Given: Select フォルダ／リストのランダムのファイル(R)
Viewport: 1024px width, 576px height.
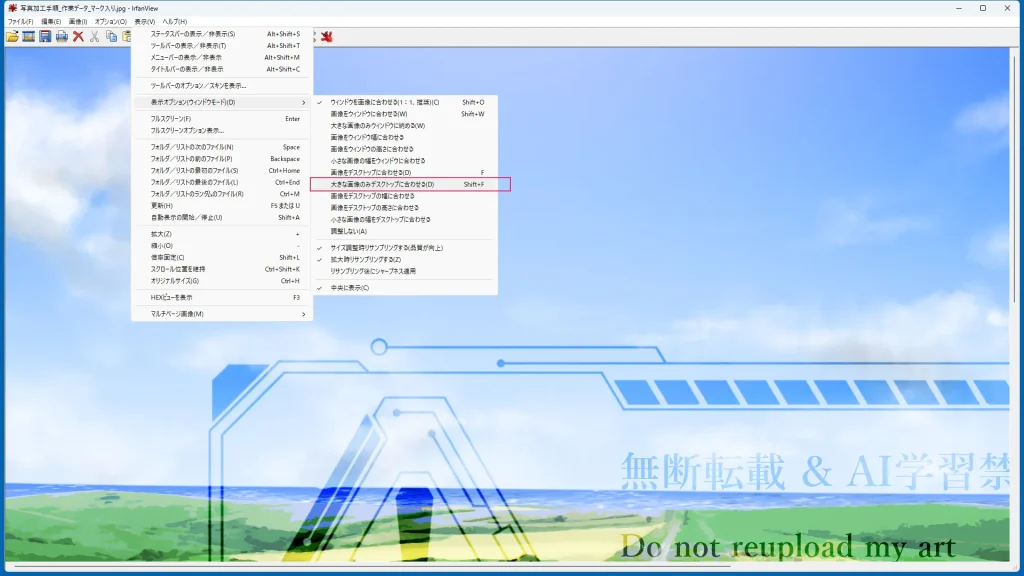Looking at the screenshot, I should tap(222, 194).
